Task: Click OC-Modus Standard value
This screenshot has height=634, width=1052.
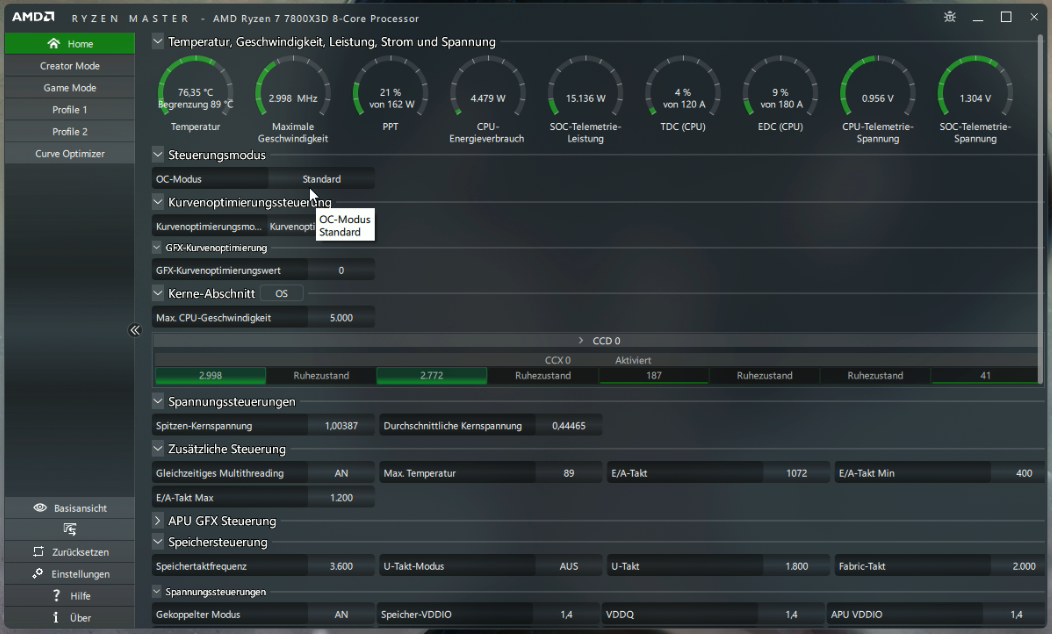Action: tap(321, 179)
